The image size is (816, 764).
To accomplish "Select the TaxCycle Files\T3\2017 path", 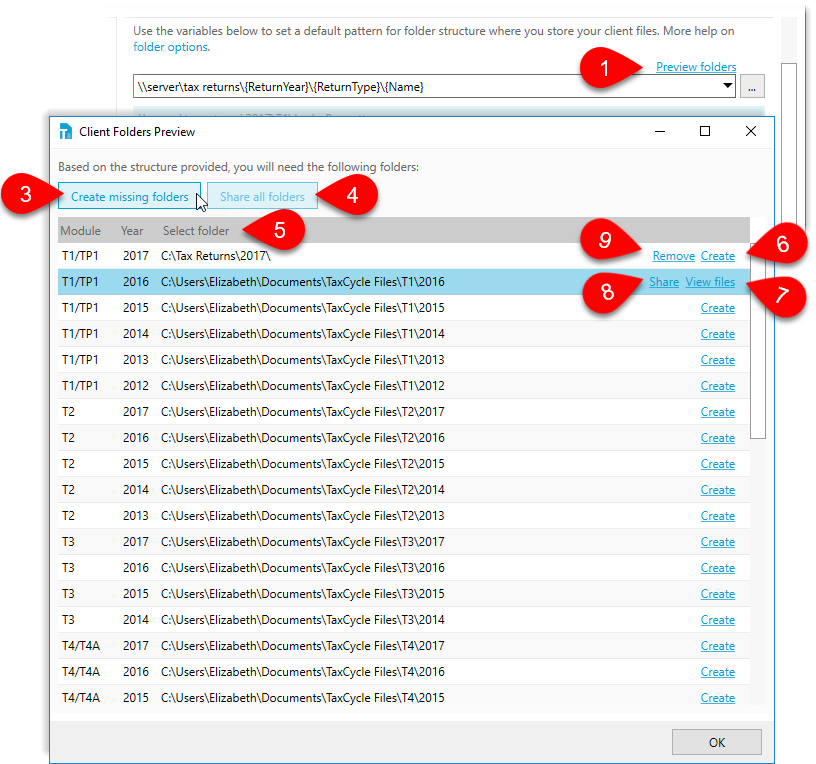I will coord(303,542).
